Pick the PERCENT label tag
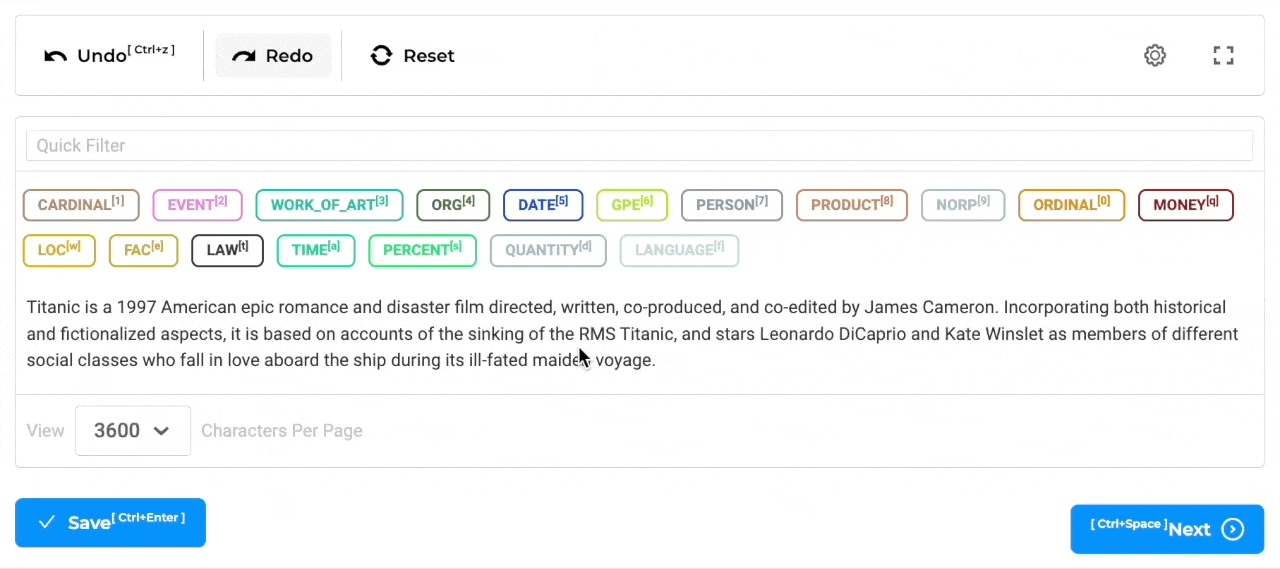 pyautogui.click(x=422, y=250)
